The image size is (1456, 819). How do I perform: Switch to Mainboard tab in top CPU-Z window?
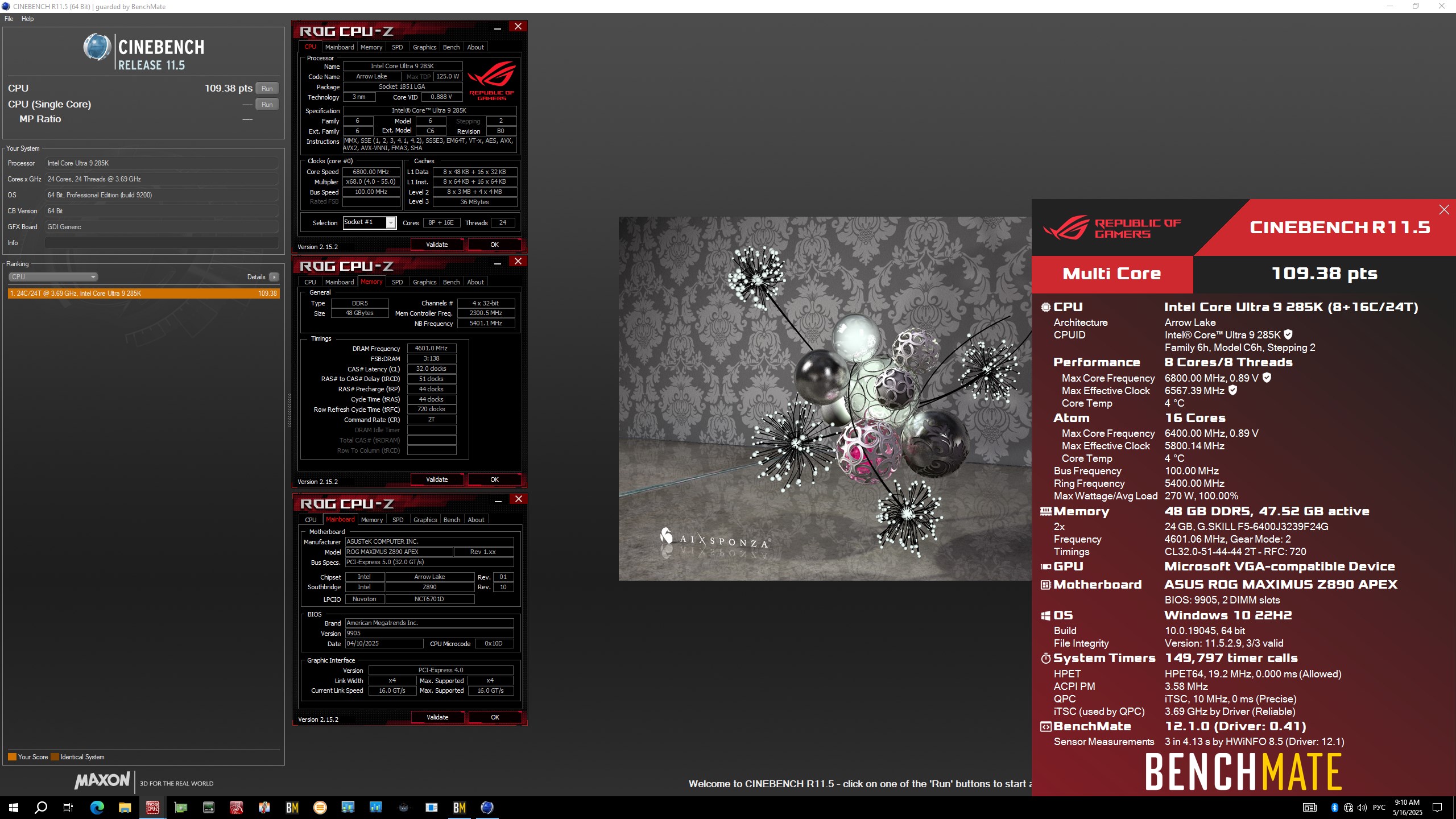[x=340, y=47]
